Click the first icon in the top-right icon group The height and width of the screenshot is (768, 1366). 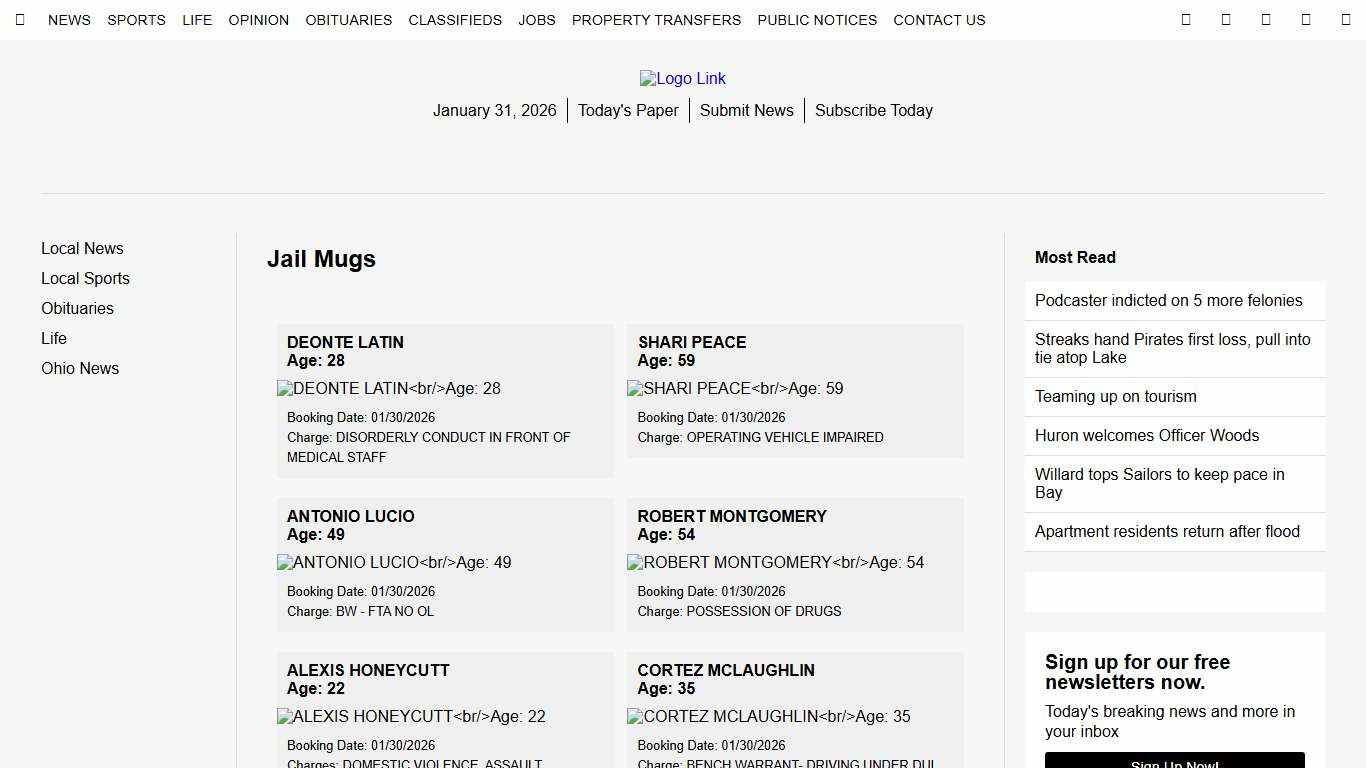[x=1186, y=20]
